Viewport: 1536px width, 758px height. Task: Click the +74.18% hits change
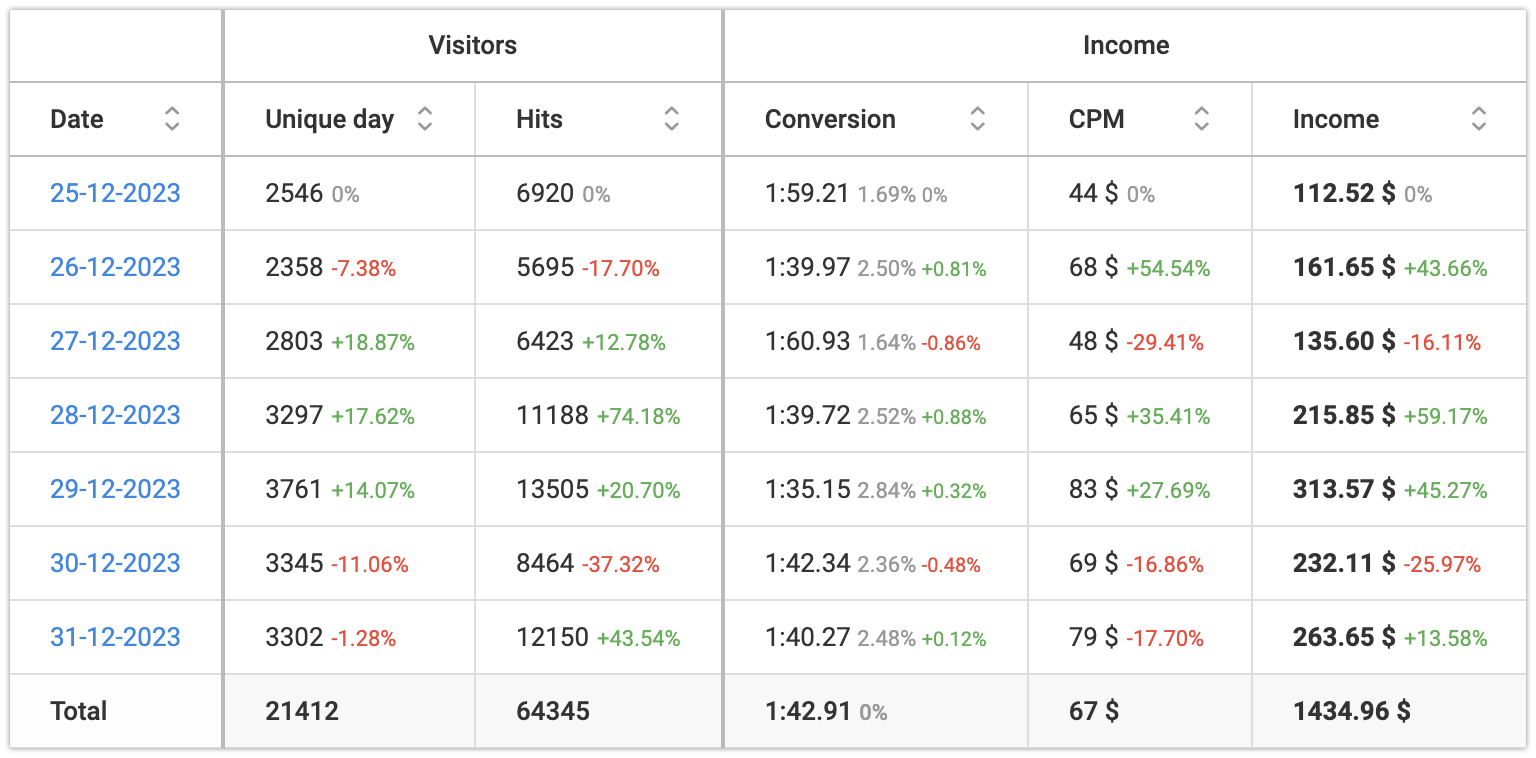tap(639, 416)
